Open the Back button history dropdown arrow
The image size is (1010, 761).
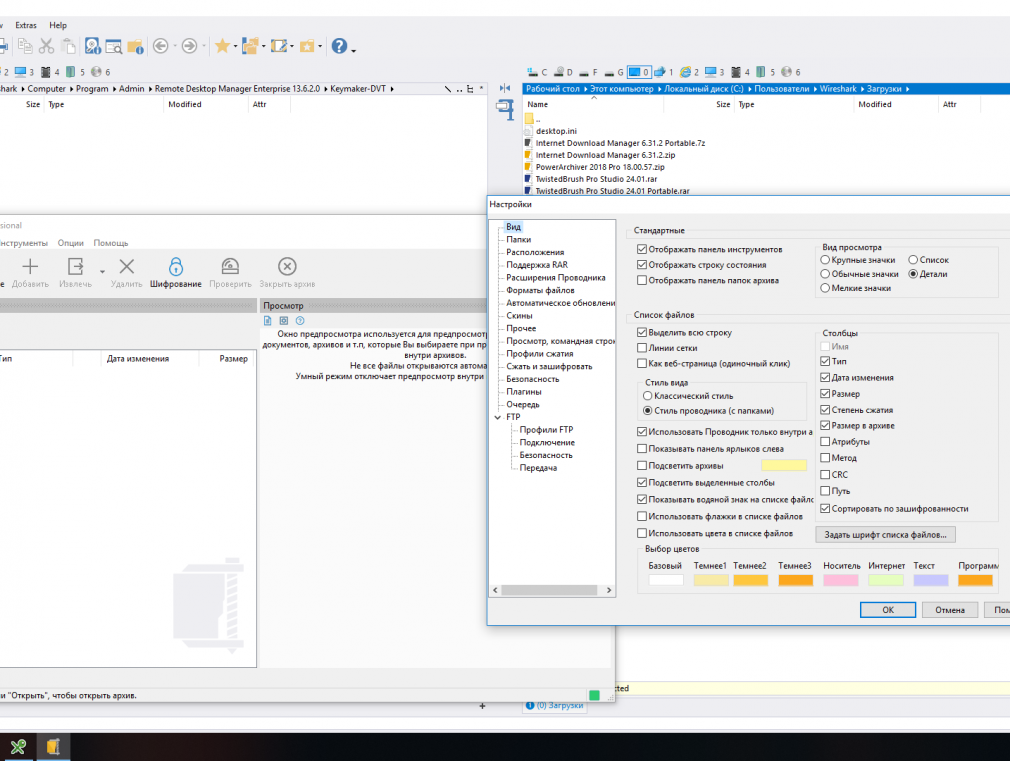(x=175, y=46)
